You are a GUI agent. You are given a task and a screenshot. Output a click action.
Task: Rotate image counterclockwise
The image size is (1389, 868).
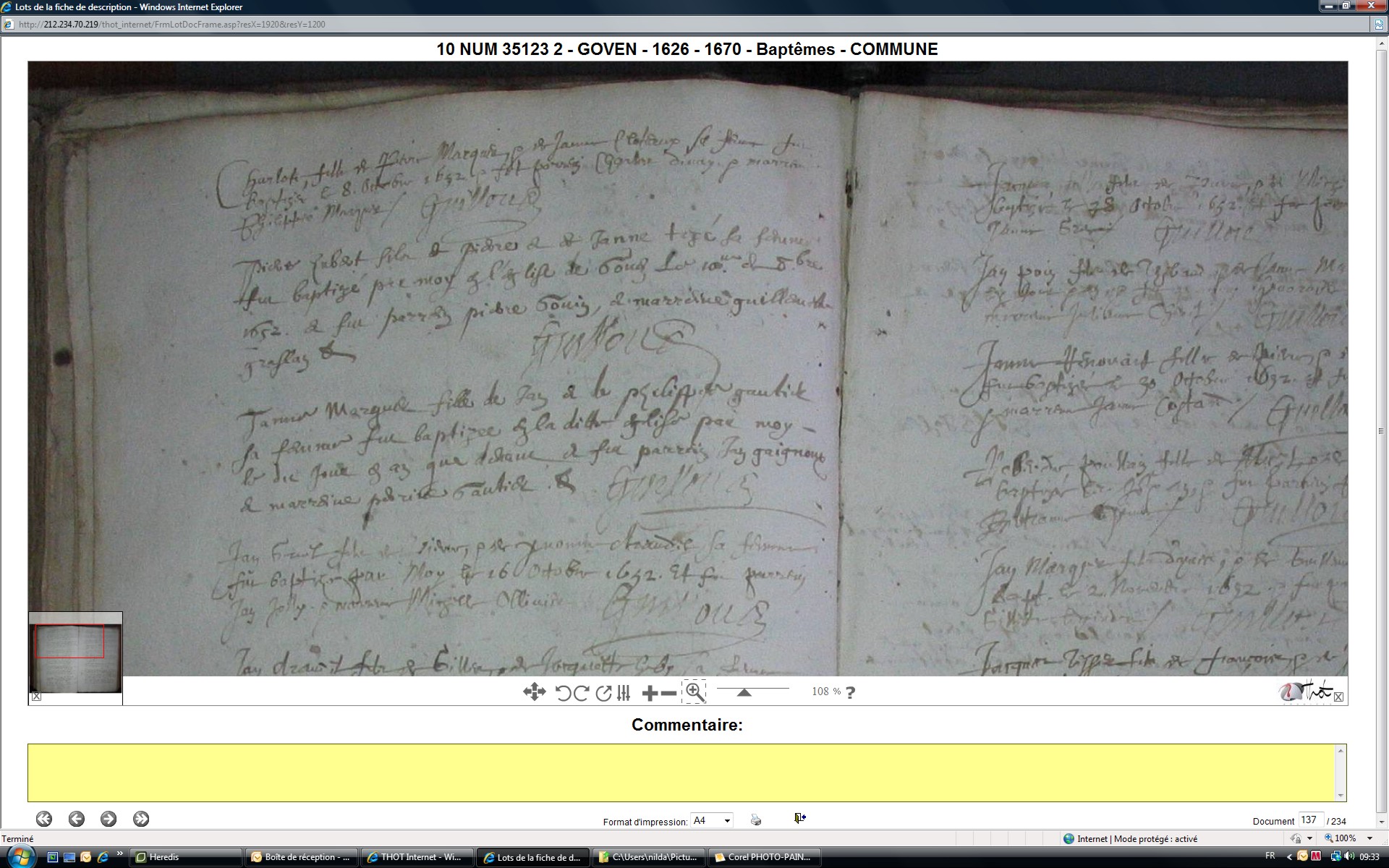click(564, 693)
